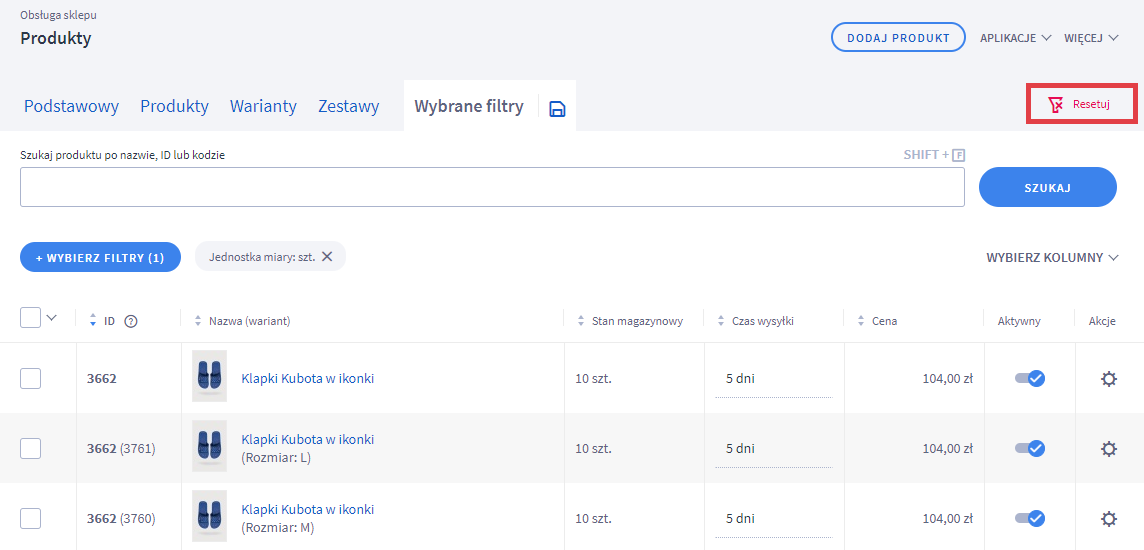Expand Wybierz kolumny column chooser
1144x550 pixels.
1052,257
